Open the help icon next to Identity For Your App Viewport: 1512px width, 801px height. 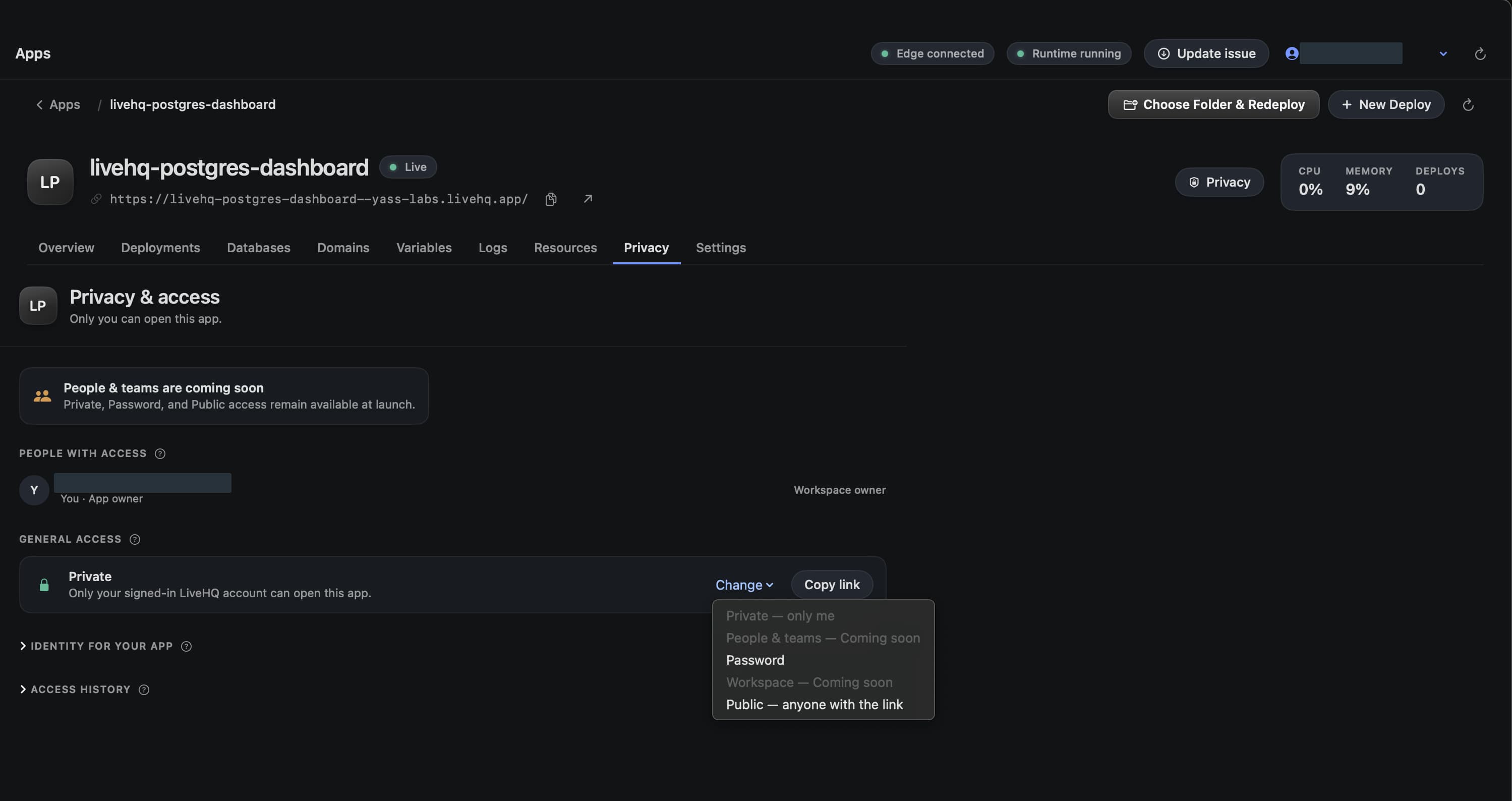(186, 646)
